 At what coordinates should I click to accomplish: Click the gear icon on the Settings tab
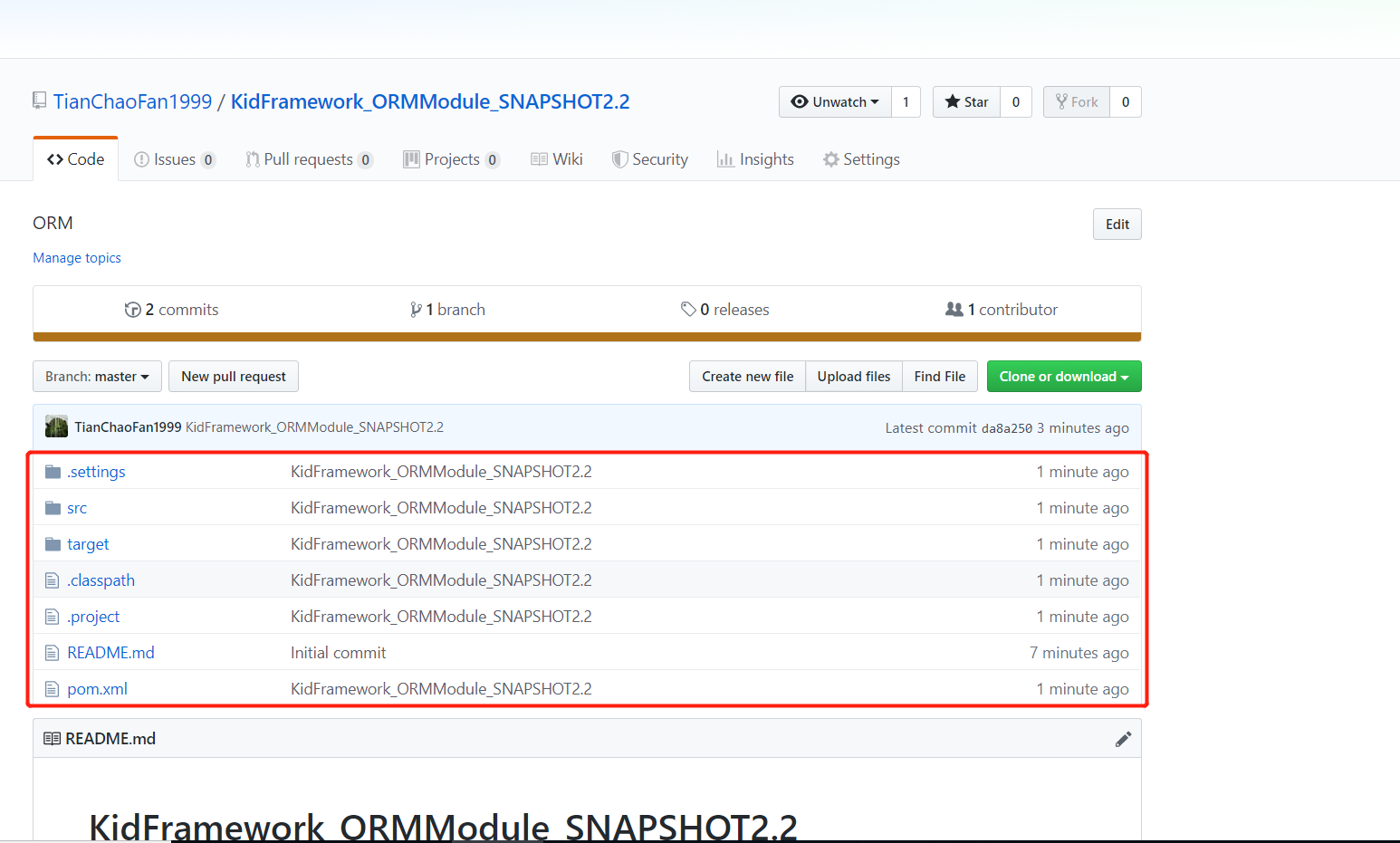coord(830,158)
